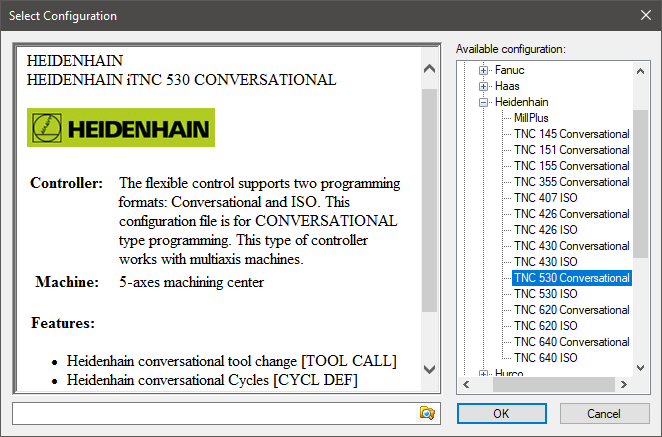Screen dimensions: 662x437
Task: Click tree list scroll down arrow
Action: (640, 368)
